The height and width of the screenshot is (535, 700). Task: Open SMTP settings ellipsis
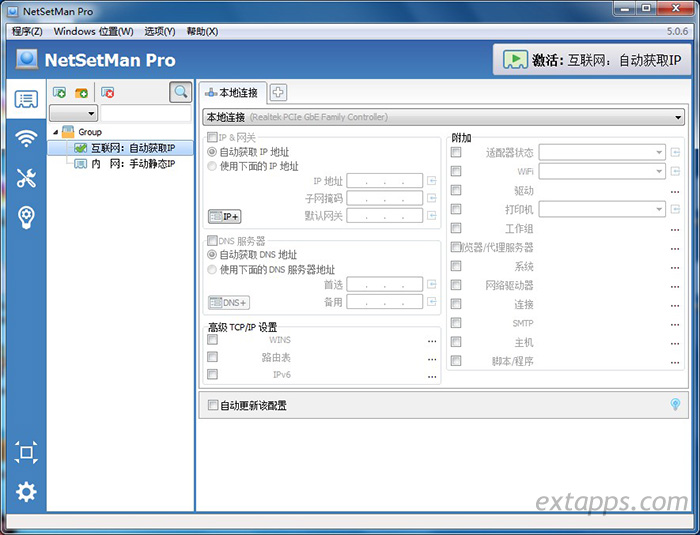675,324
